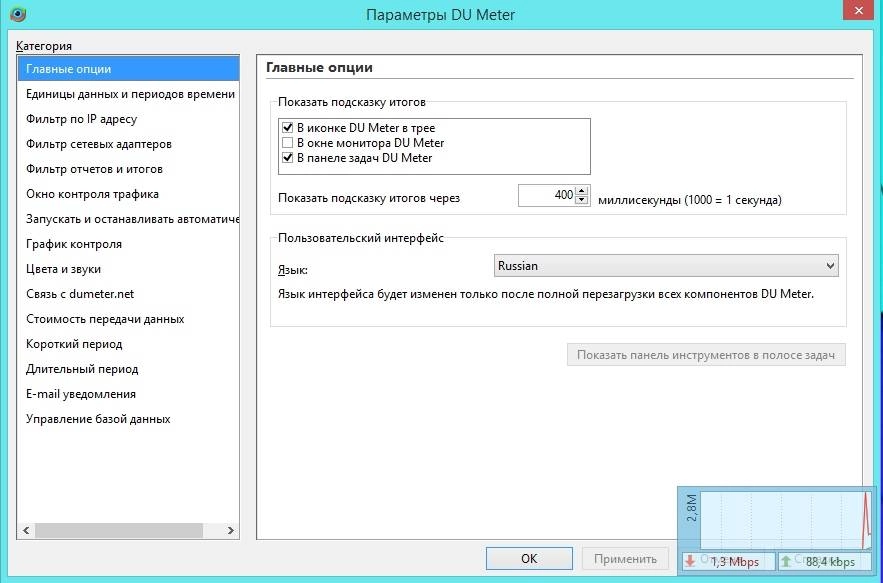Click the DU Meter traffic graph area

(x=786, y=521)
